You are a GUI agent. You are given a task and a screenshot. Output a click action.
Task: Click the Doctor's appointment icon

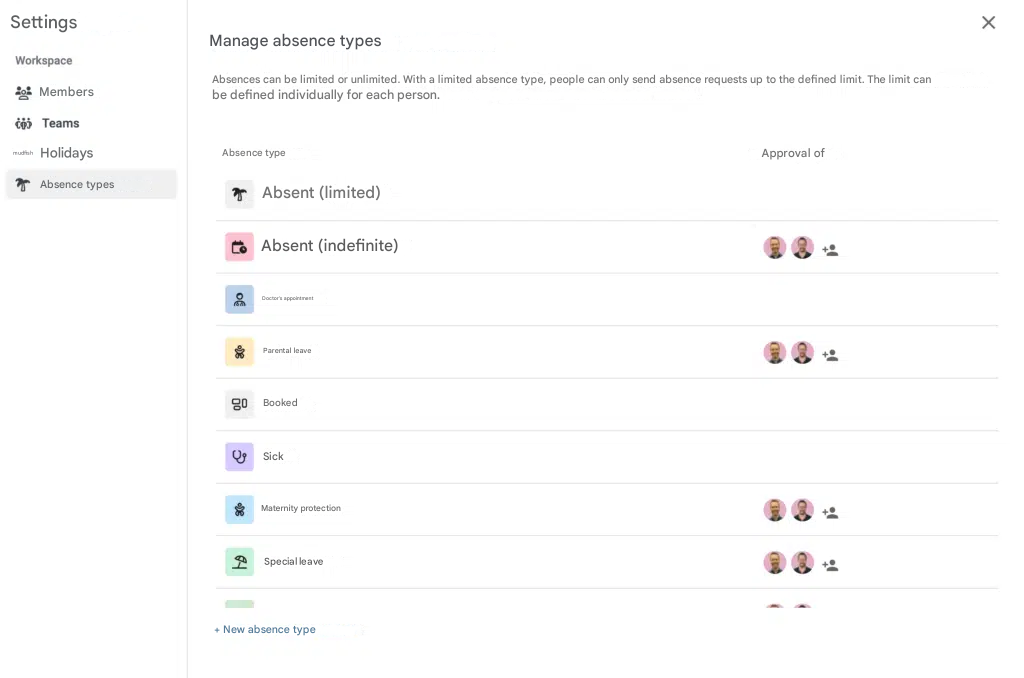[239, 299]
